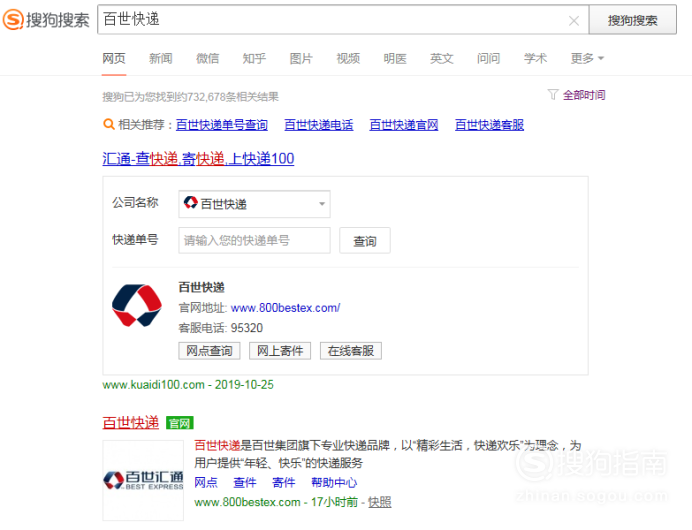Expand the 公司名称 company dropdown
The width and height of the screenshot is (692, 530).
click(254, 204)
